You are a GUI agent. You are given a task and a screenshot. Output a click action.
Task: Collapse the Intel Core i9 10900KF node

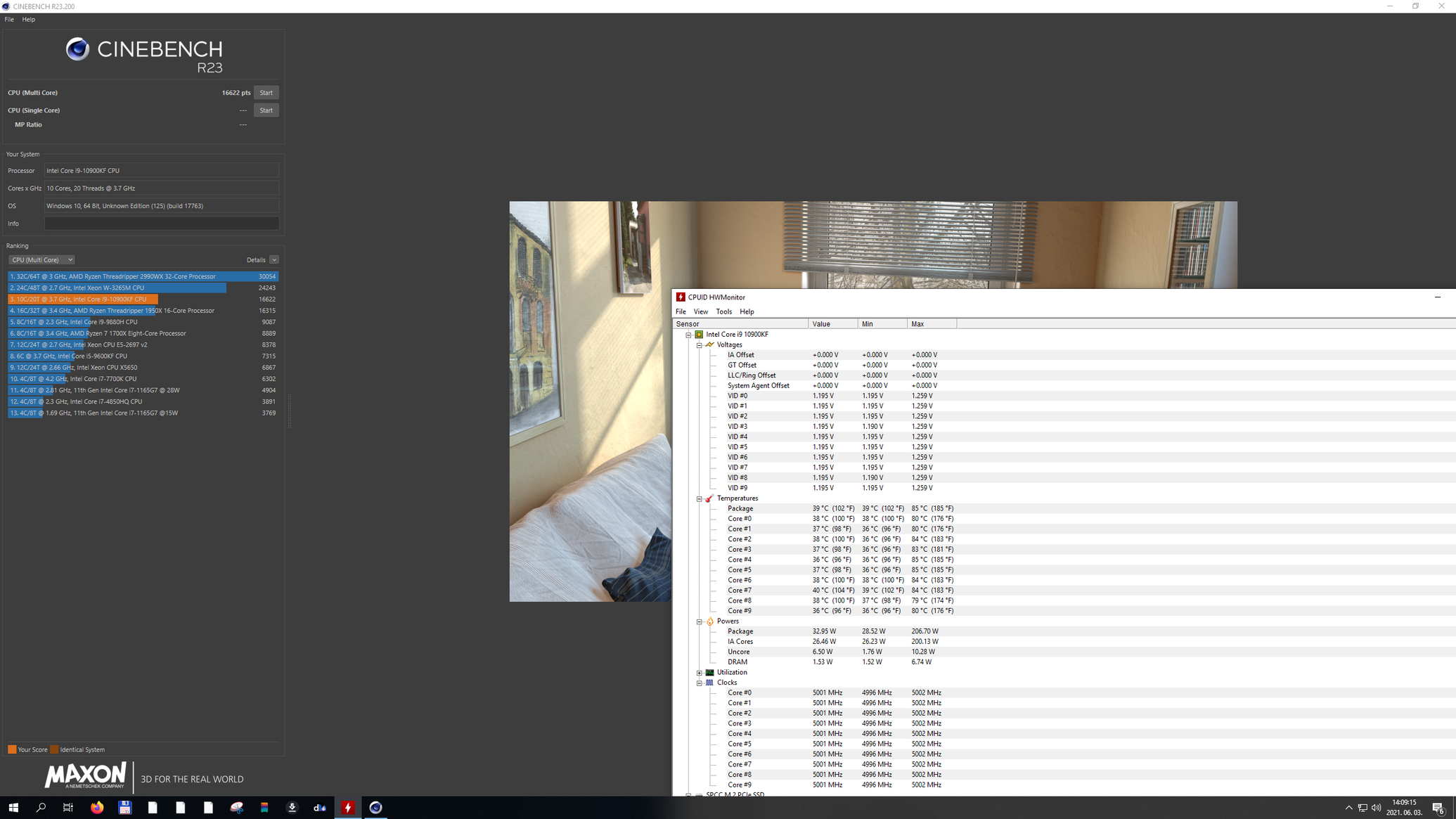688,335
